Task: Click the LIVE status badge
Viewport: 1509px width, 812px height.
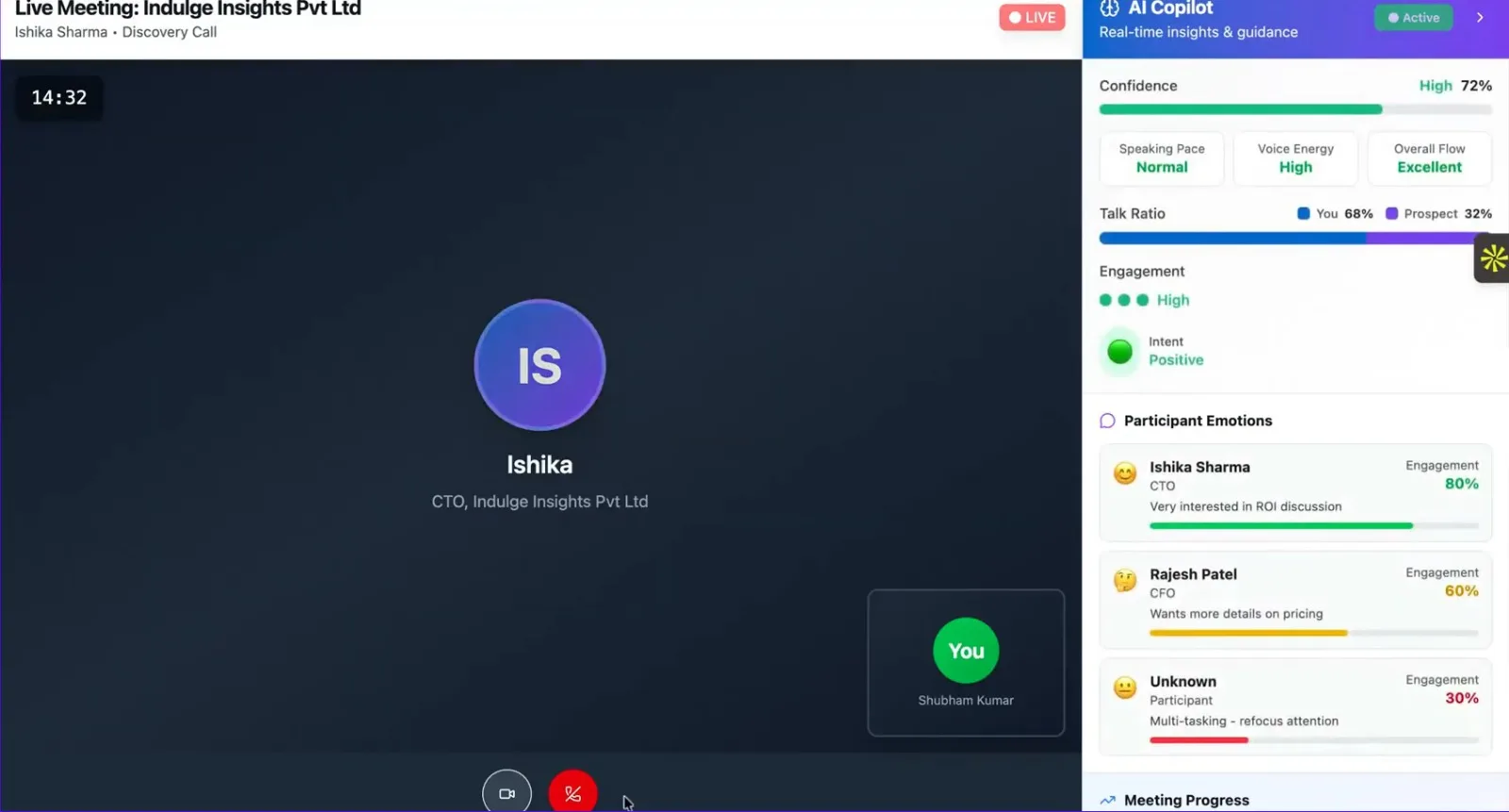Action: 1032,17
